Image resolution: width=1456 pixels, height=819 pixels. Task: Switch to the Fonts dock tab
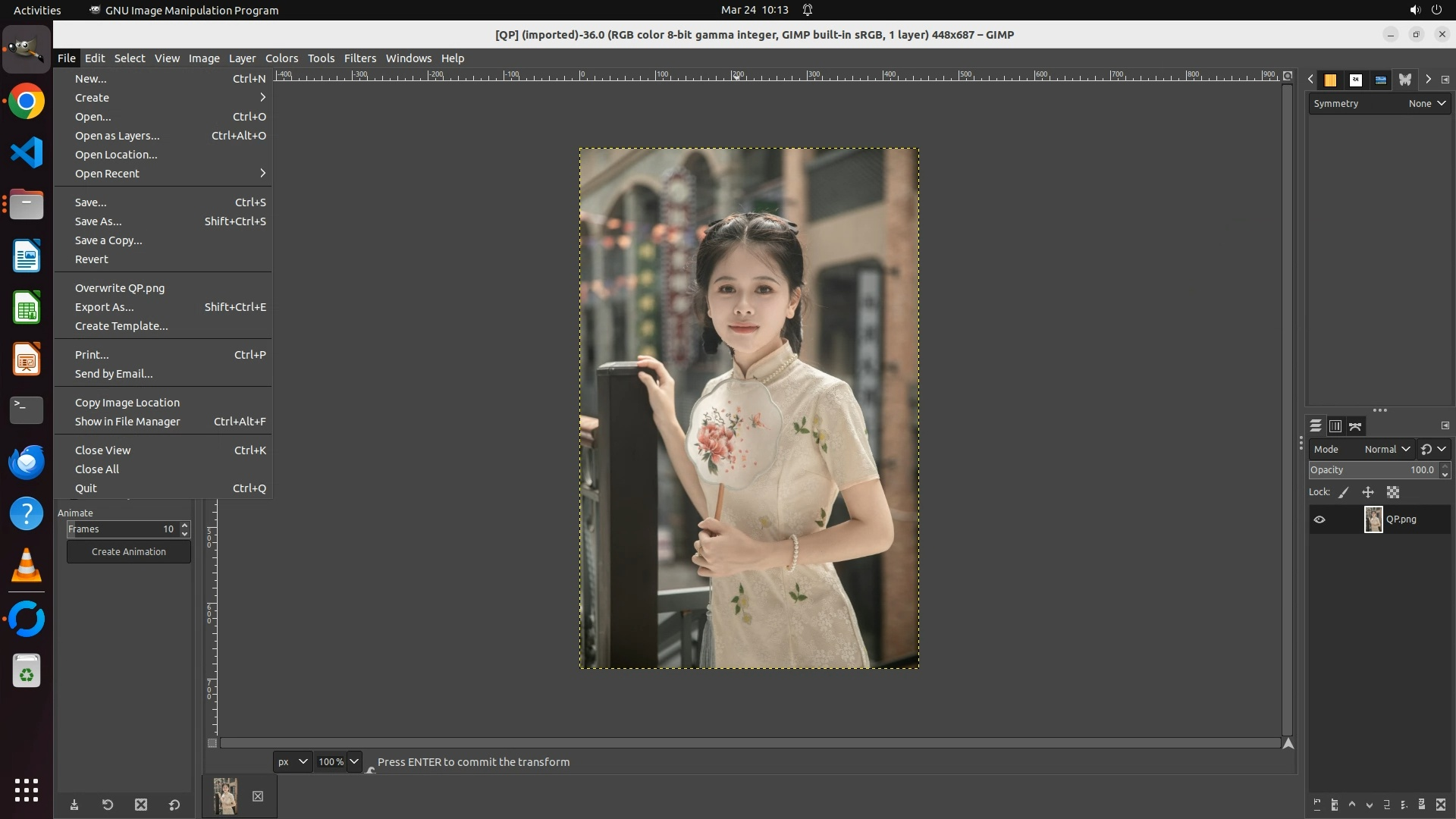pyautogui.click(x=1356, y=80)
